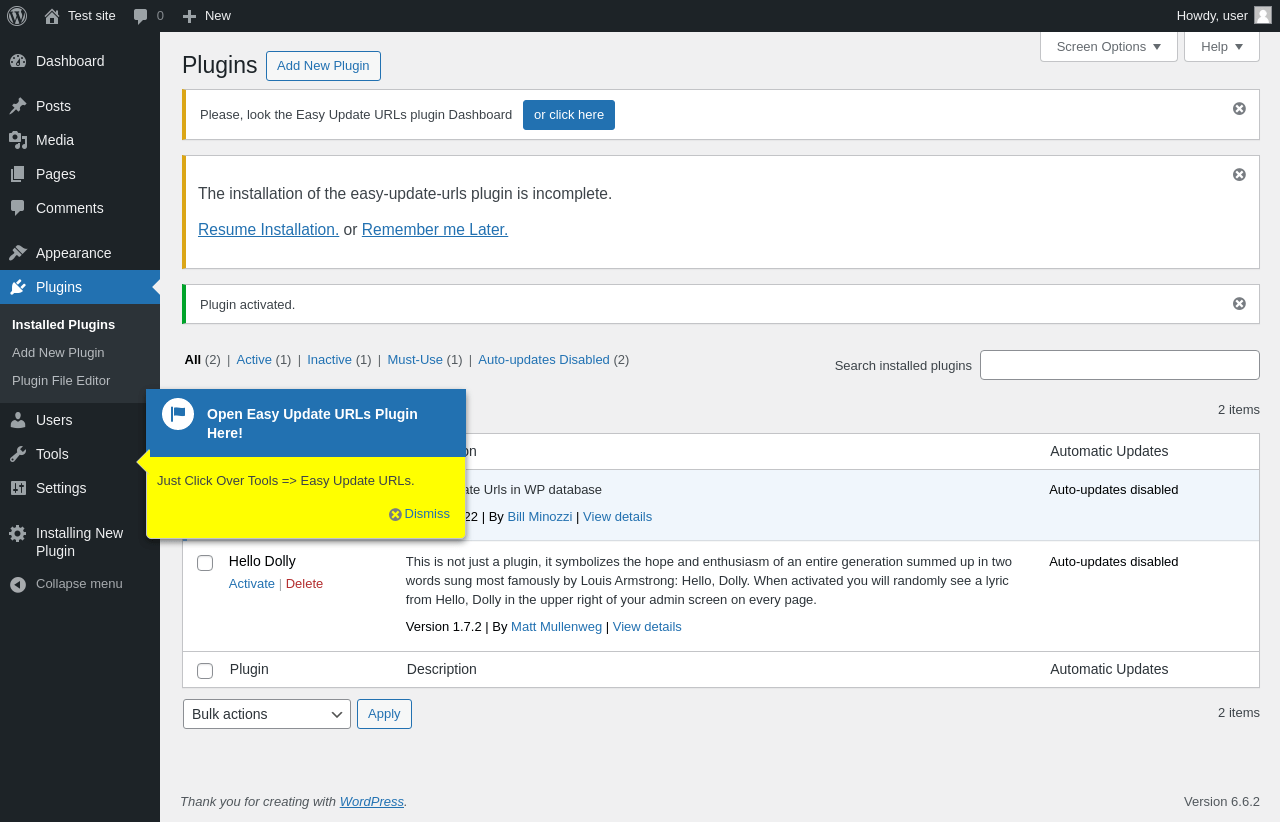1280x822 pixels.
Task: Dismiss the Plugin activated notice
Action: 1239,303
